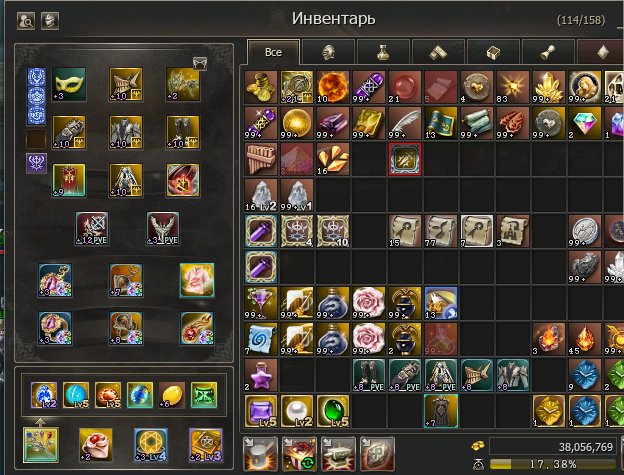Click the pile of gold coins item
The height and width of the screenshot is (475, 624).
pos(261,87)
